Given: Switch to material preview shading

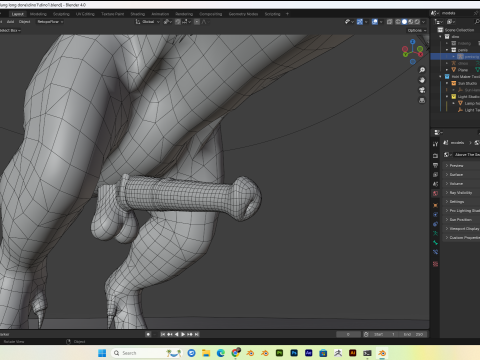Looking at the screenshot, I should (411, 22).
